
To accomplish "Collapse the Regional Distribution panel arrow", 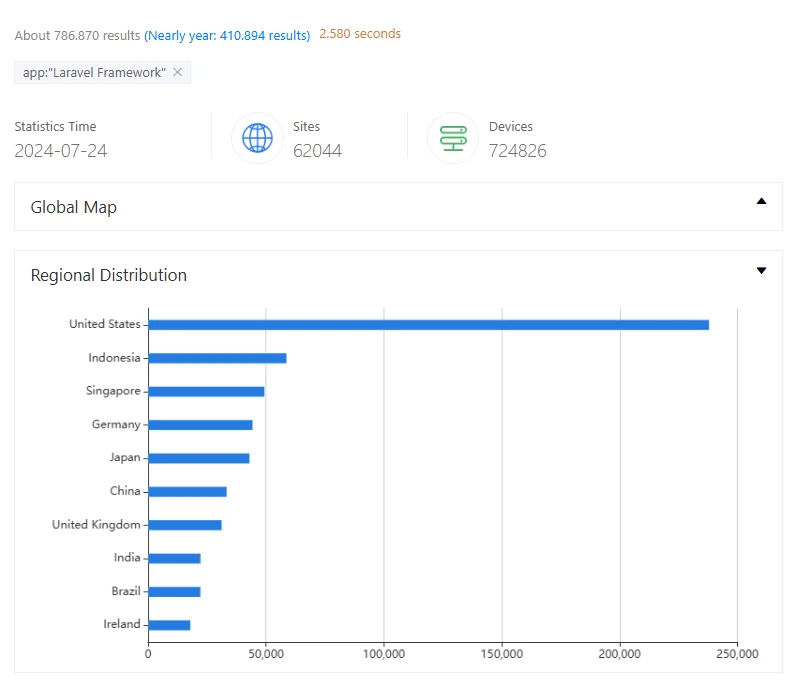I will (x=761, y=270).
